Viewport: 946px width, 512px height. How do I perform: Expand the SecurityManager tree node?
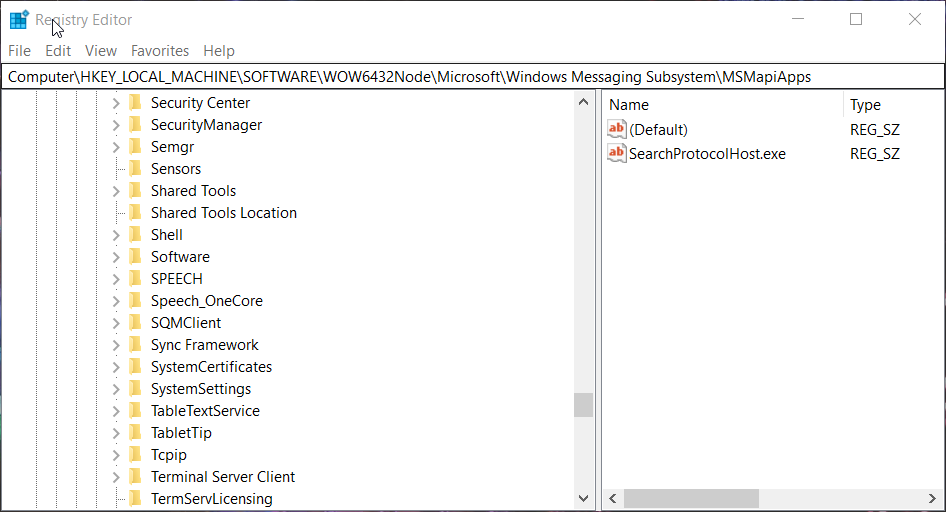pyautogui.click(x=116, y=125)
